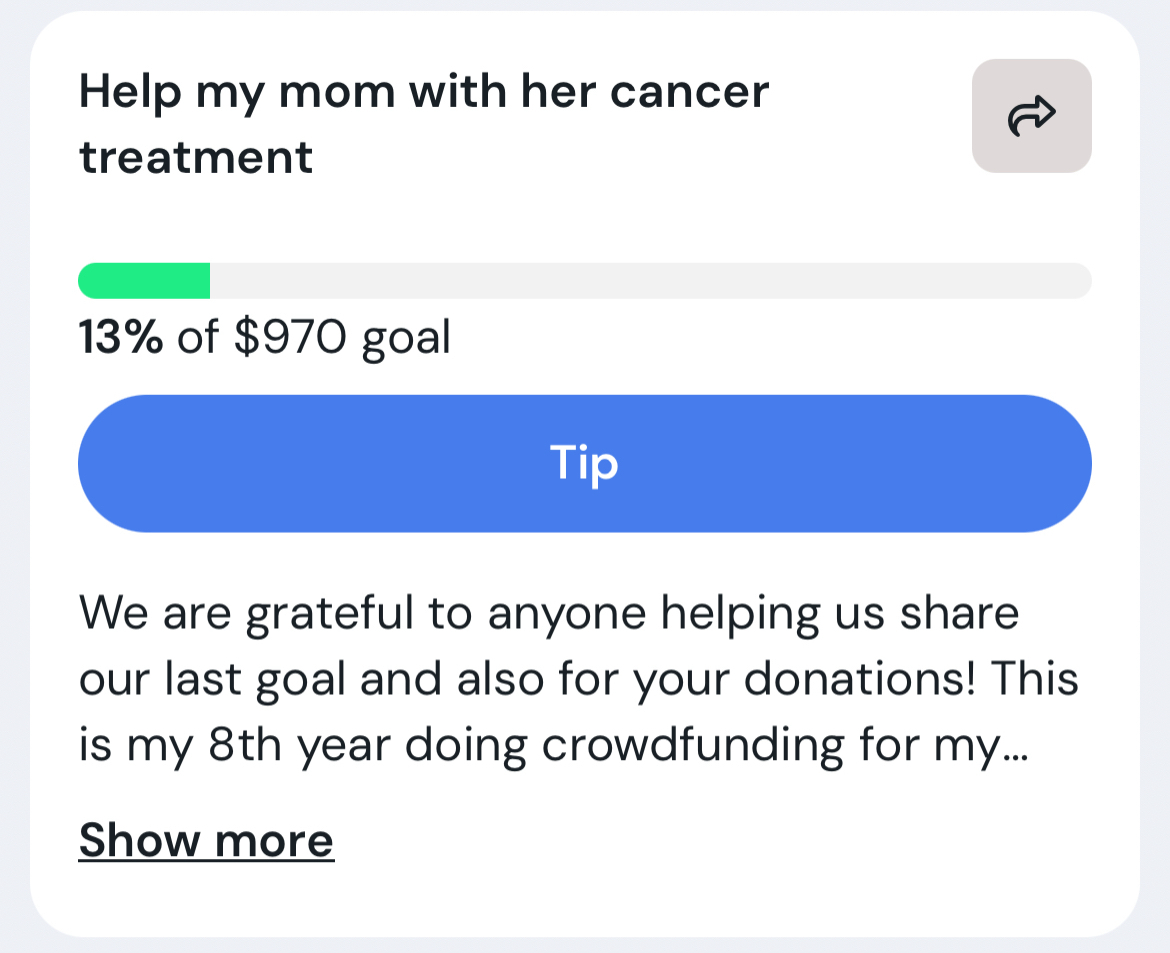
Task: Click the share arrow icon
Action: pos(1031,116)
